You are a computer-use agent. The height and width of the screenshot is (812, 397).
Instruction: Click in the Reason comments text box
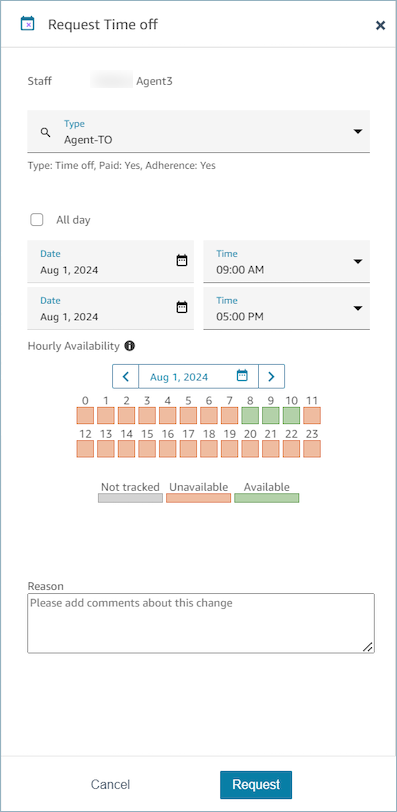coord(201,623)
